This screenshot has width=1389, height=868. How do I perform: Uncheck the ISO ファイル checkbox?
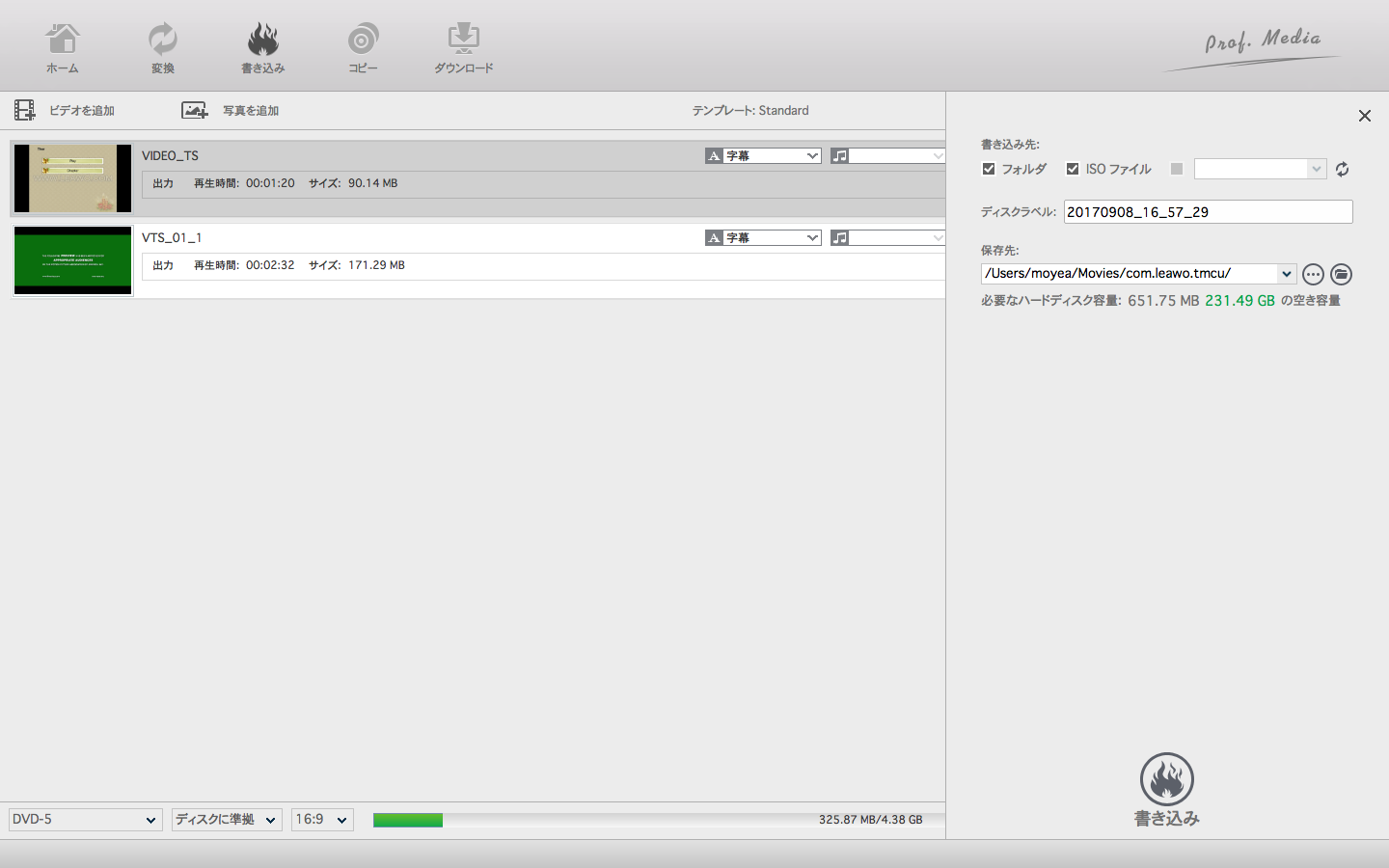click(1073, 170)
